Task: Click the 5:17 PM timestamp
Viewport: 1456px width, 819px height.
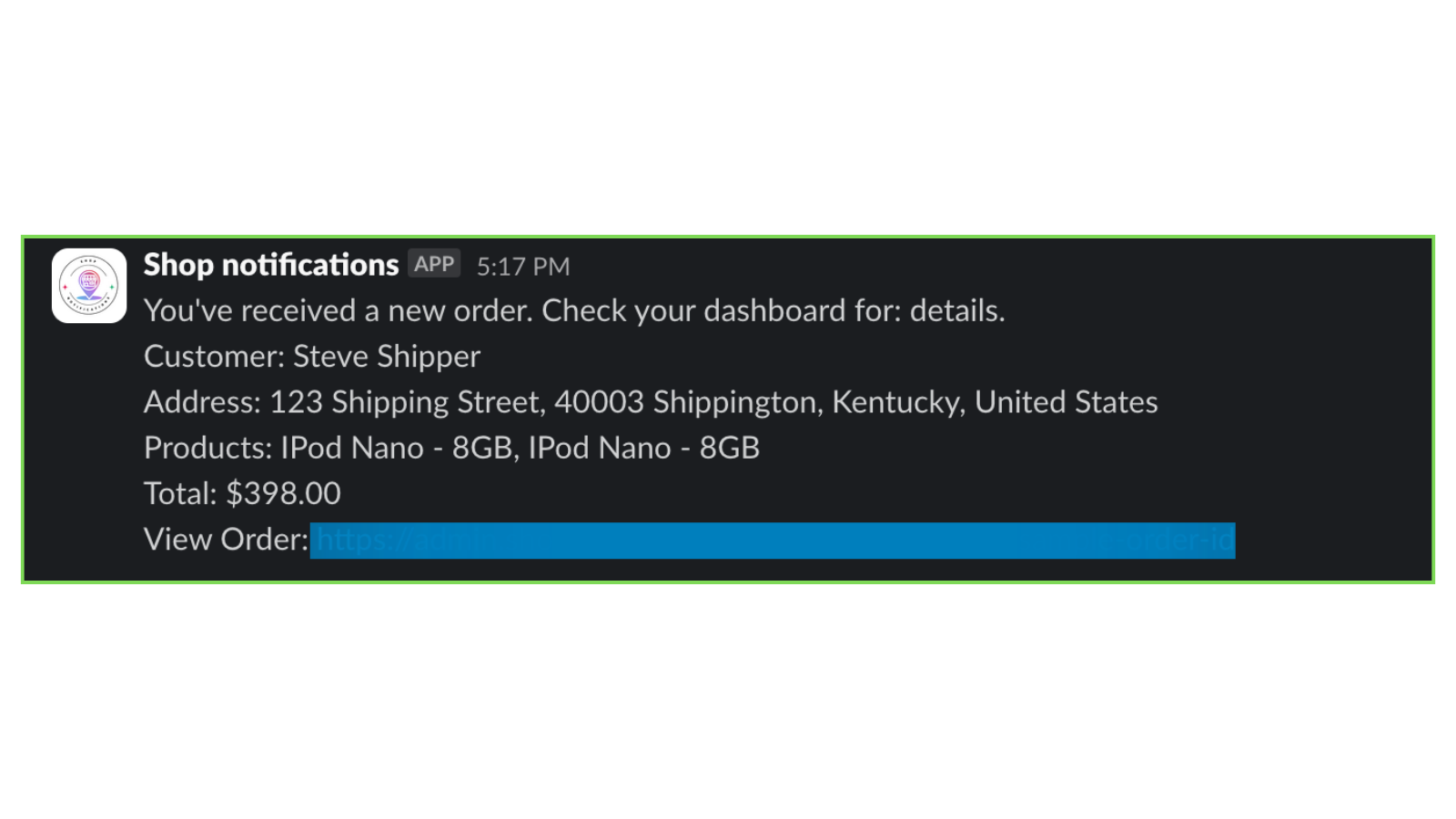Action: coord(523,266)
